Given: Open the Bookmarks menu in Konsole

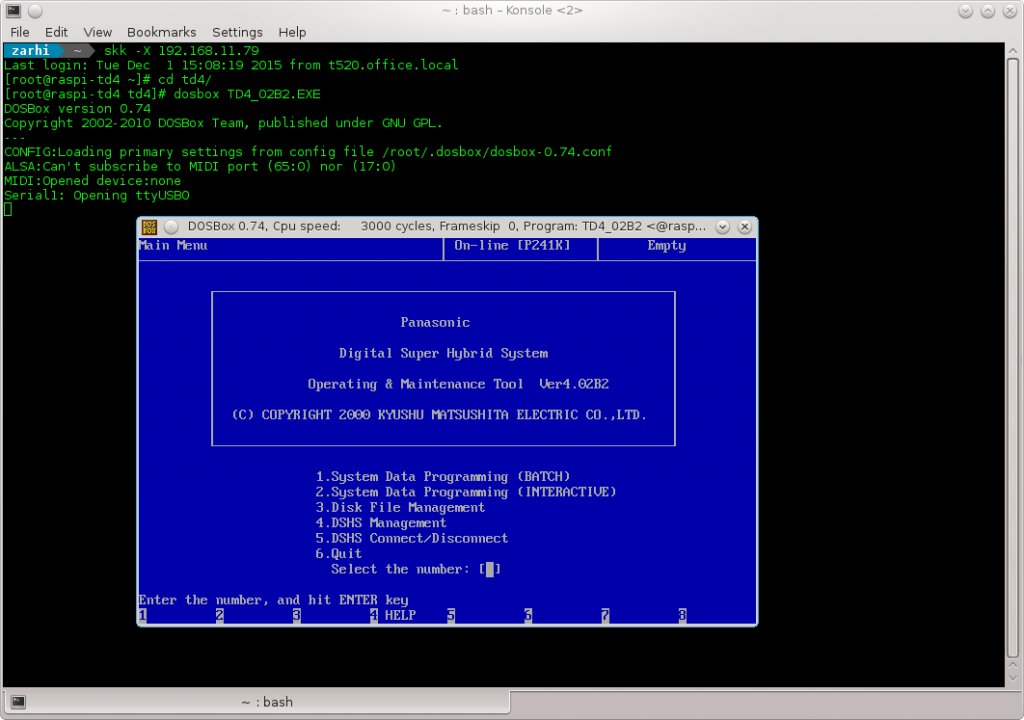Looking at the screenshot, I should coord(161,32).
